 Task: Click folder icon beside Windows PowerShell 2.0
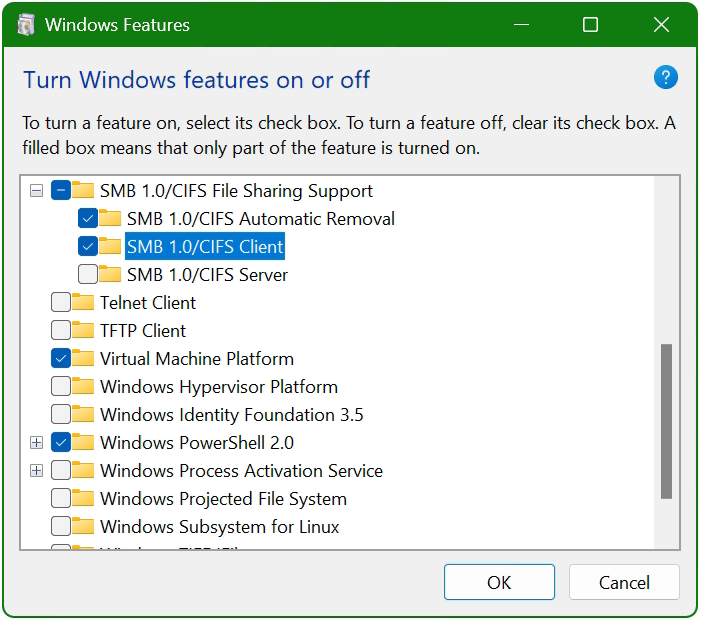[83, 442]
